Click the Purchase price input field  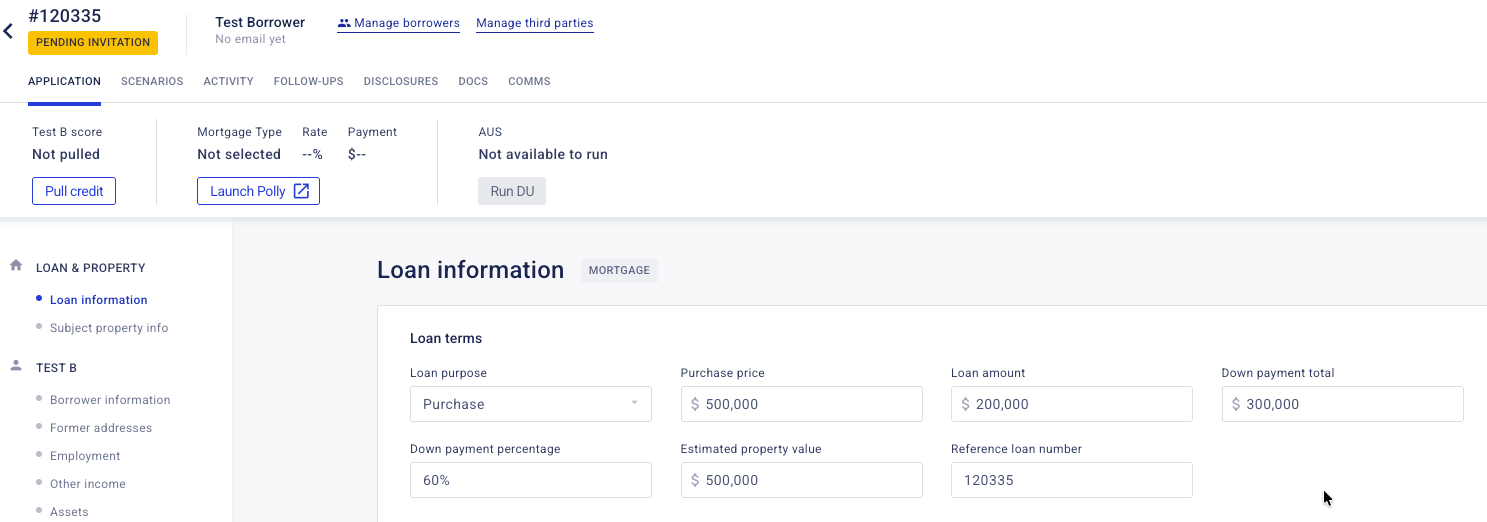[x=801, y=404]
